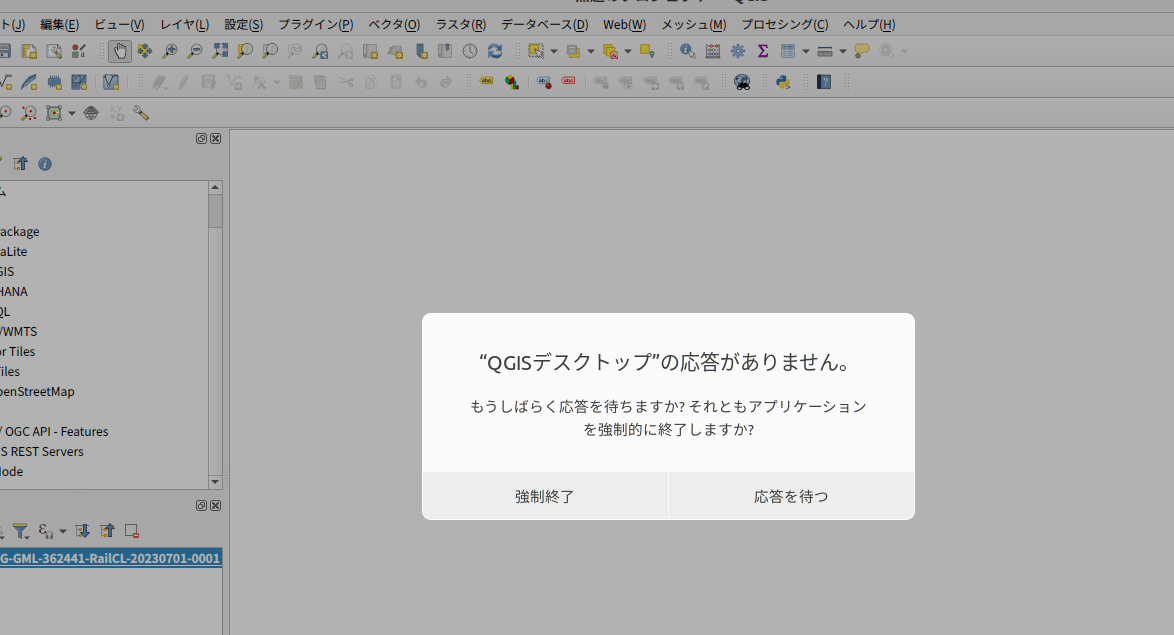This screenshot has width=1174, height=635.
Task: Click the Zoom Last icon
Action: (x=320, y=51)
